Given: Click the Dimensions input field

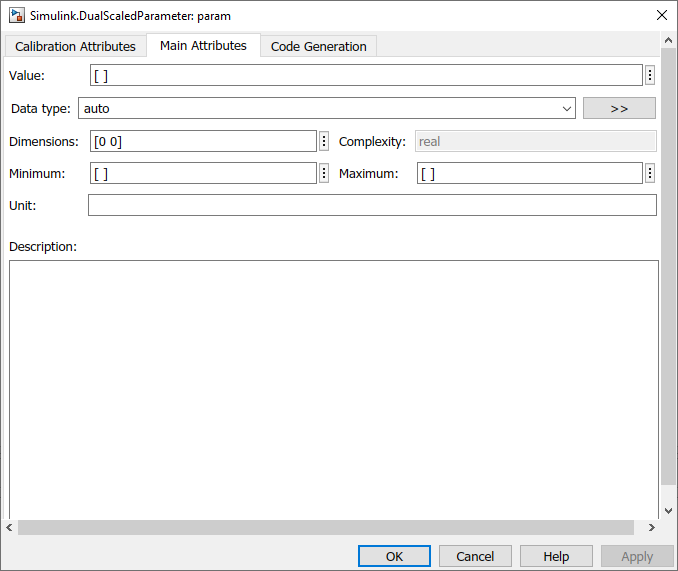Looking at the screenshot, I should [203, 141].
